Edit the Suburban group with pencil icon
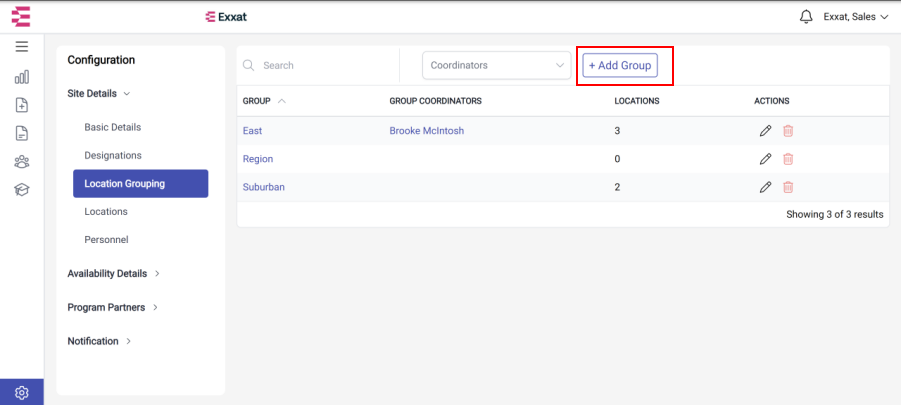The width and height of the screenshot is (902, 405). click(x=765, y=188)
